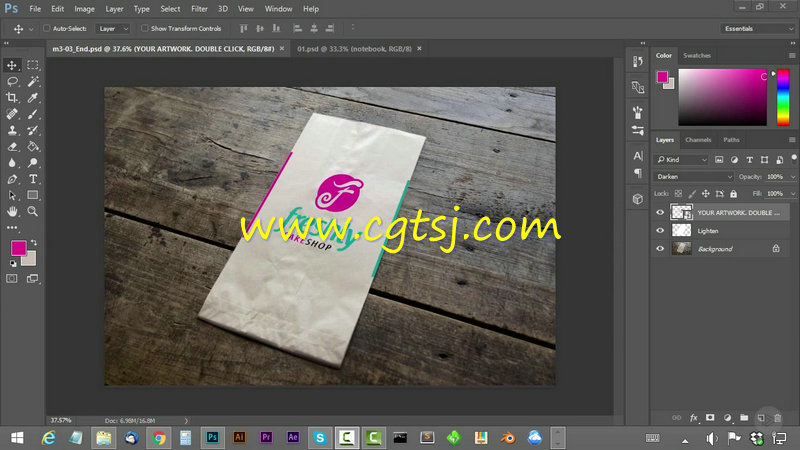Open the Window menu
This screenshot has height=450, width=800.
coord(278,9)
